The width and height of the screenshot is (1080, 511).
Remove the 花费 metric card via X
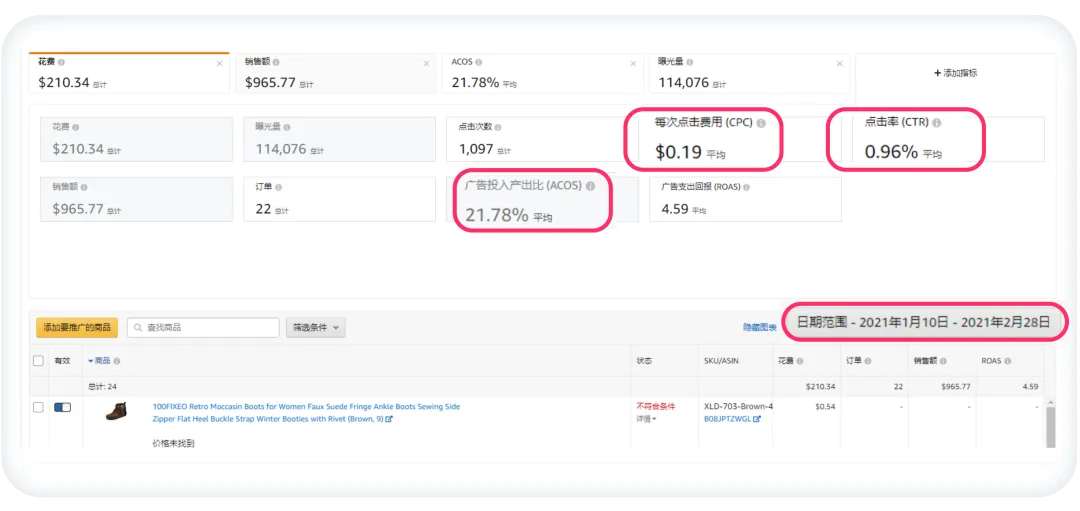219,64
